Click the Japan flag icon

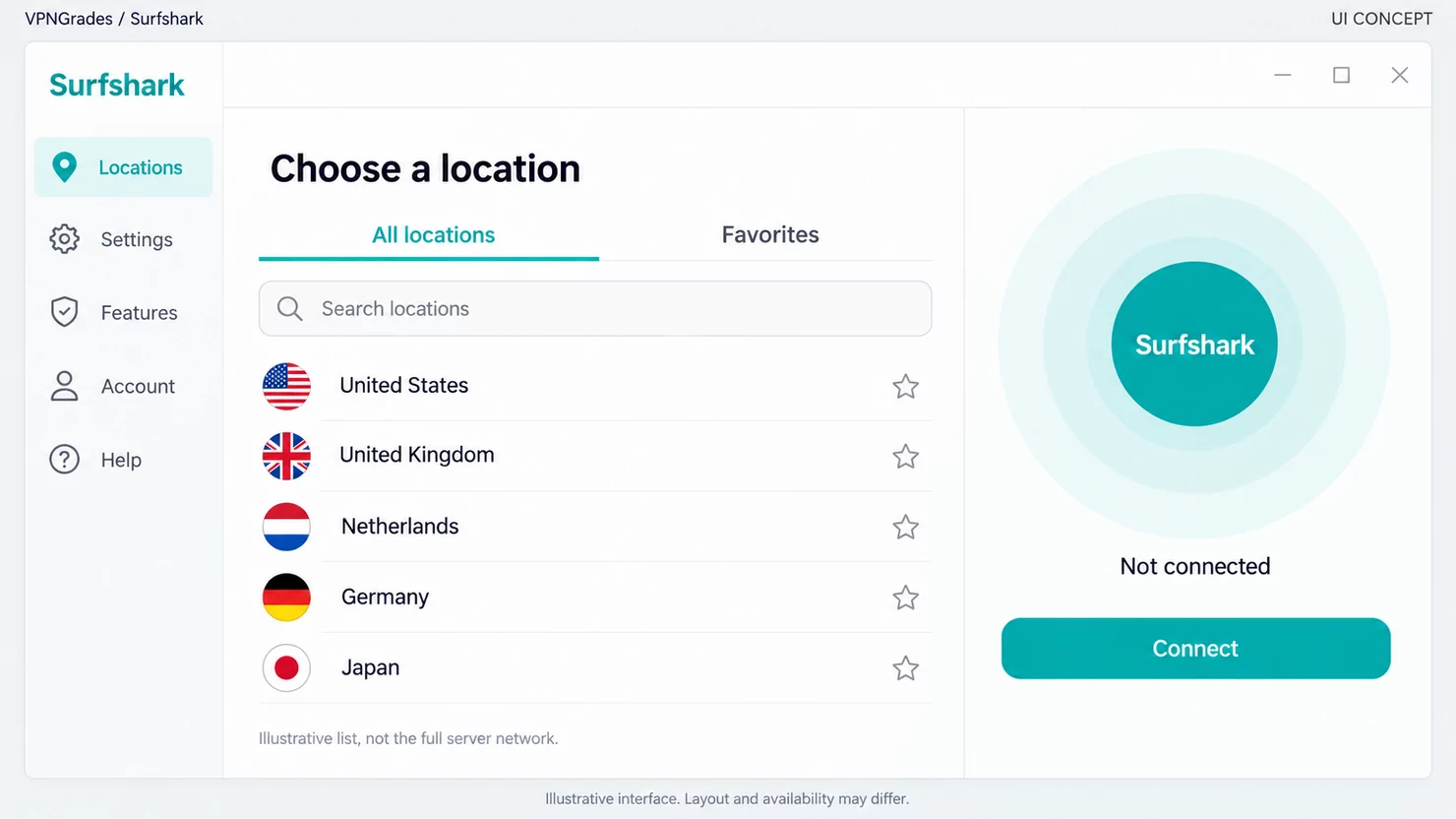tap(286, 668)
